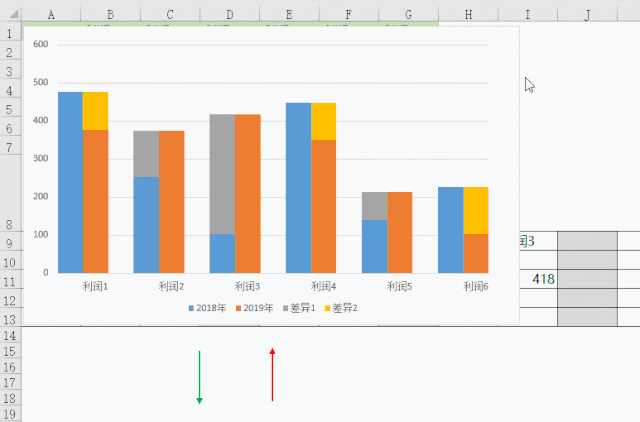This screenshot has width=640, height=422.
Task: Click the 利润5 category axis label
Action: 400,286
